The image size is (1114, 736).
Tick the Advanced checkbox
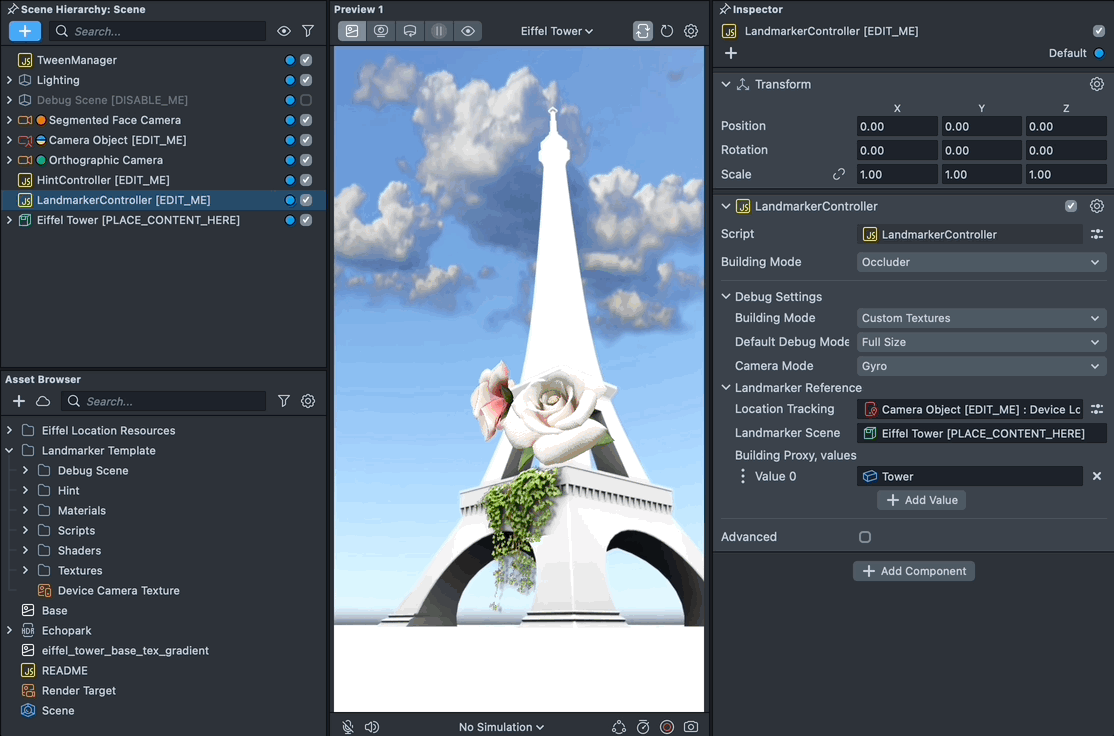click(865, 537)
